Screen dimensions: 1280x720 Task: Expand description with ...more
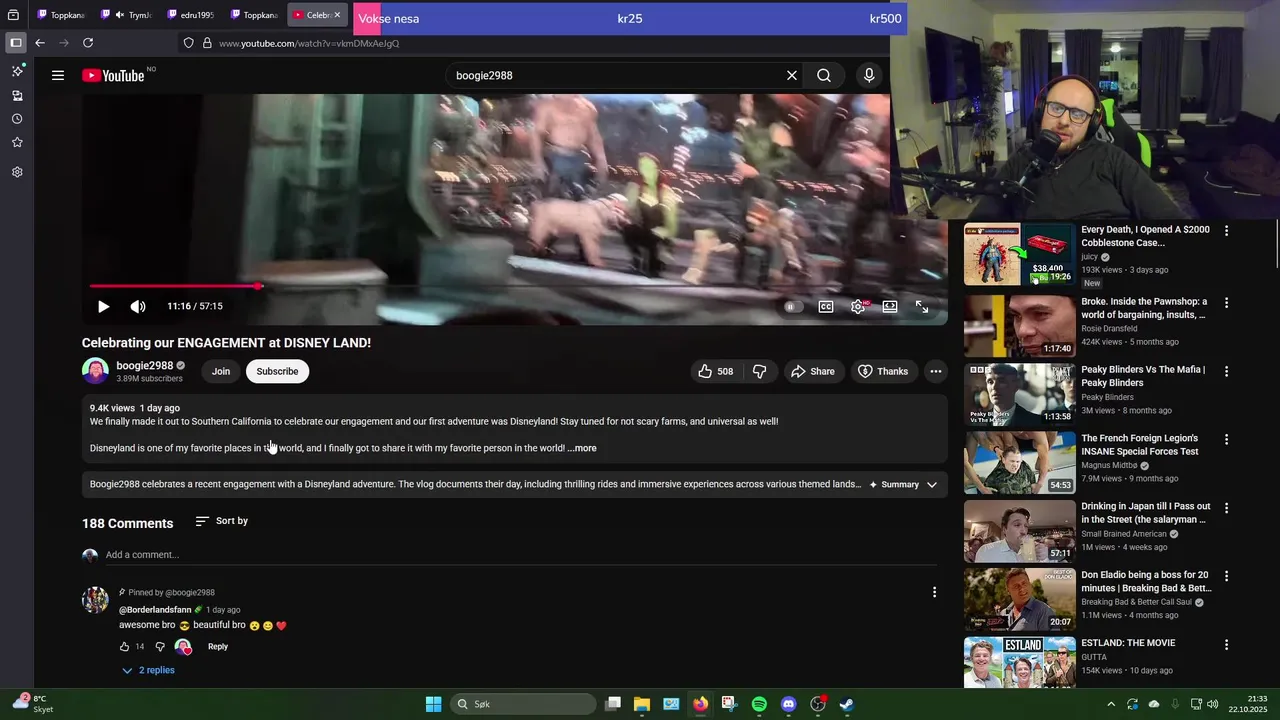point(582,448)
